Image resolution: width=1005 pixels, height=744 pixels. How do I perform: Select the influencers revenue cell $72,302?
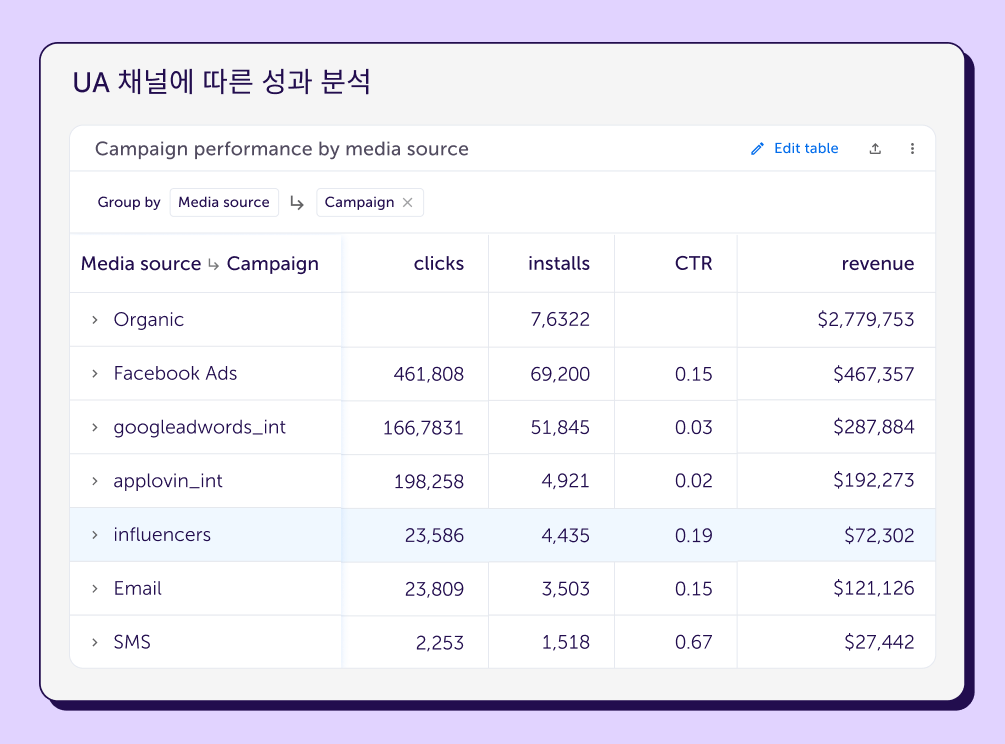click(879, 535)
